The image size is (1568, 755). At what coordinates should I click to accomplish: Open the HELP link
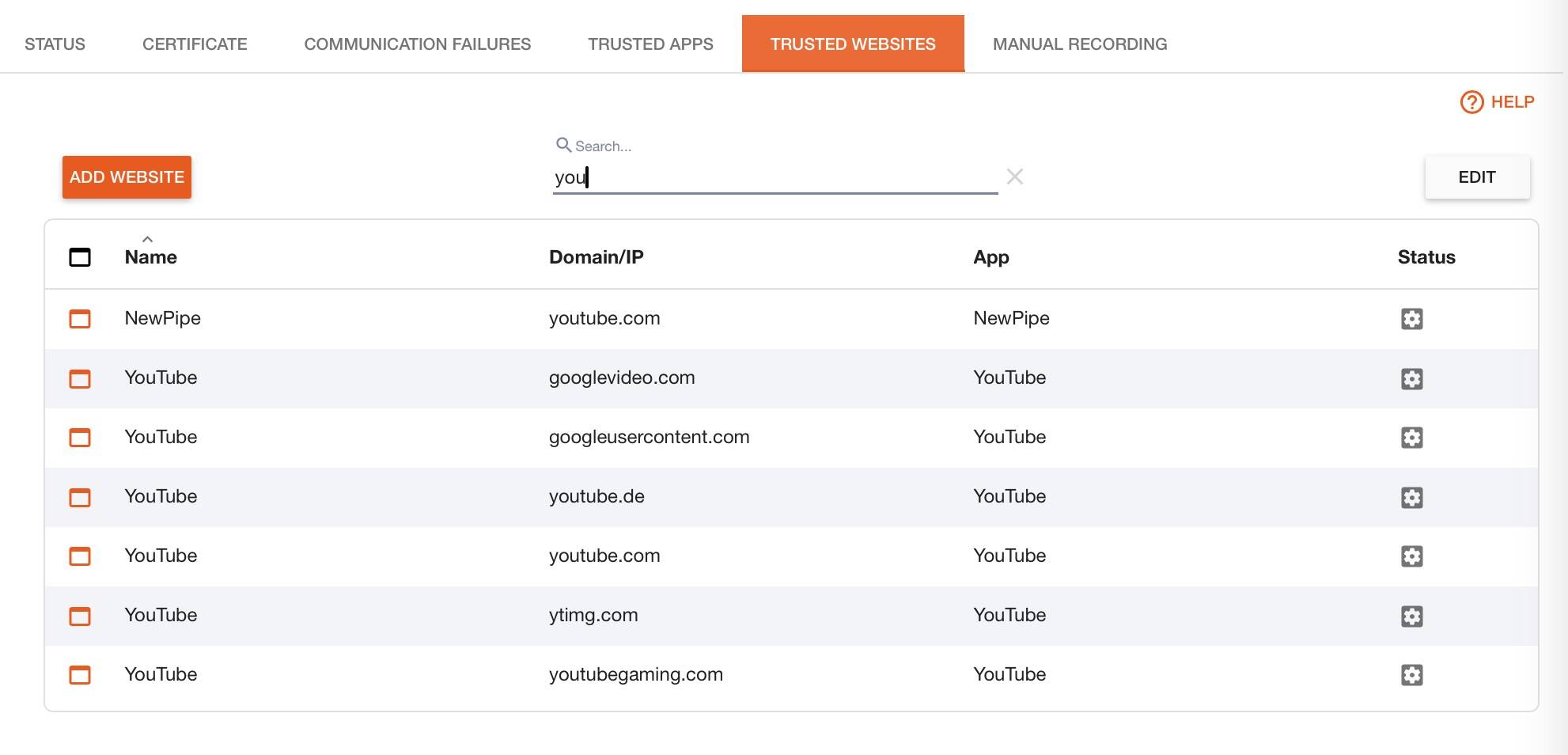1513,102
